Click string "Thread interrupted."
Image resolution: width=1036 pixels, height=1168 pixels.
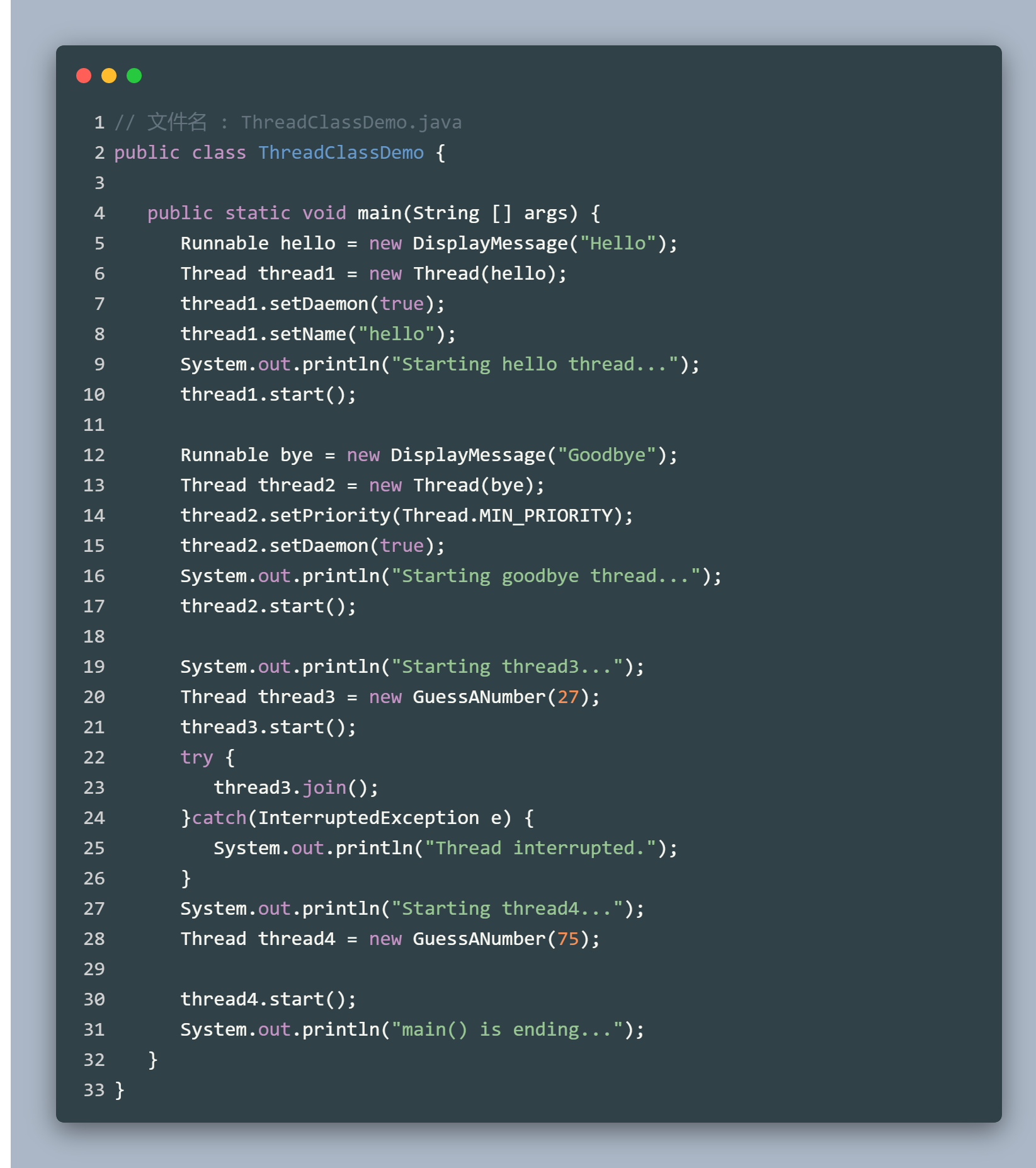(540, 848)
